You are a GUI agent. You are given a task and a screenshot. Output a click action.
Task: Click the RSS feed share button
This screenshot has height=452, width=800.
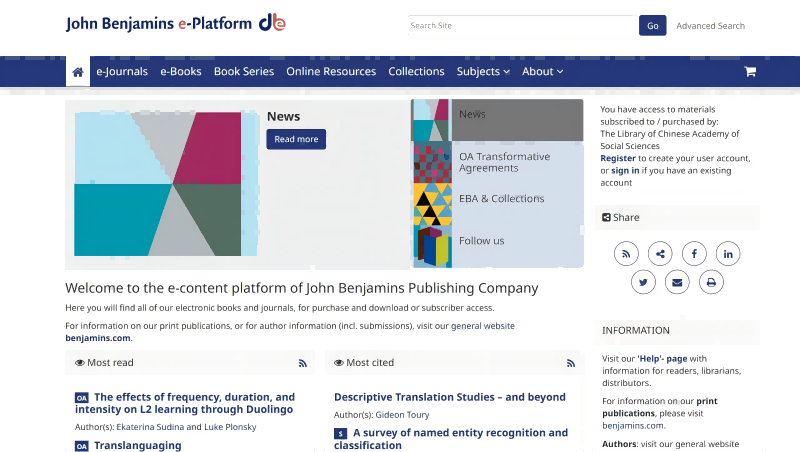[627, 254]
